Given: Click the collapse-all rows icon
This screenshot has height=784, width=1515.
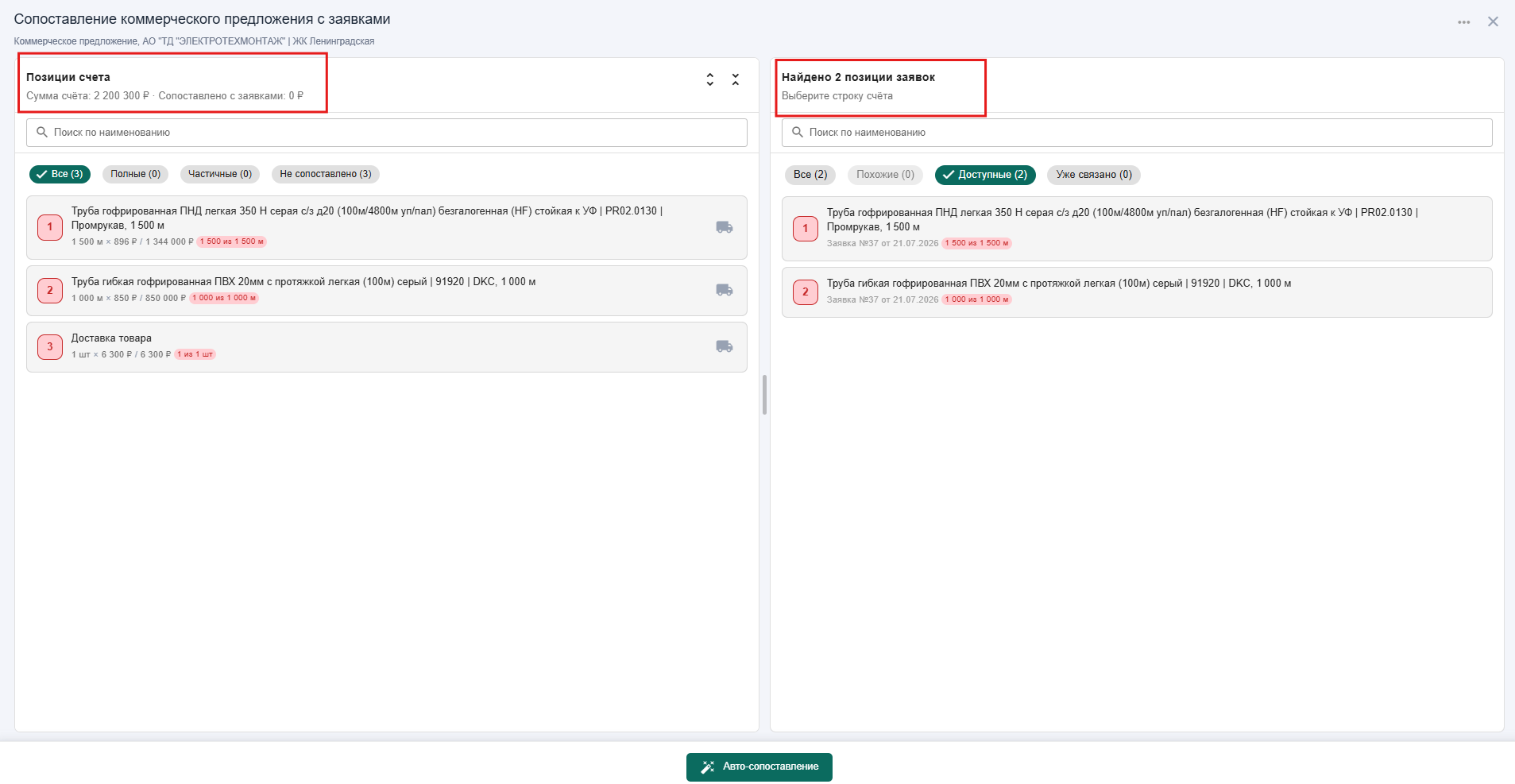Looking at the screenshot, I should coord(736,79).
